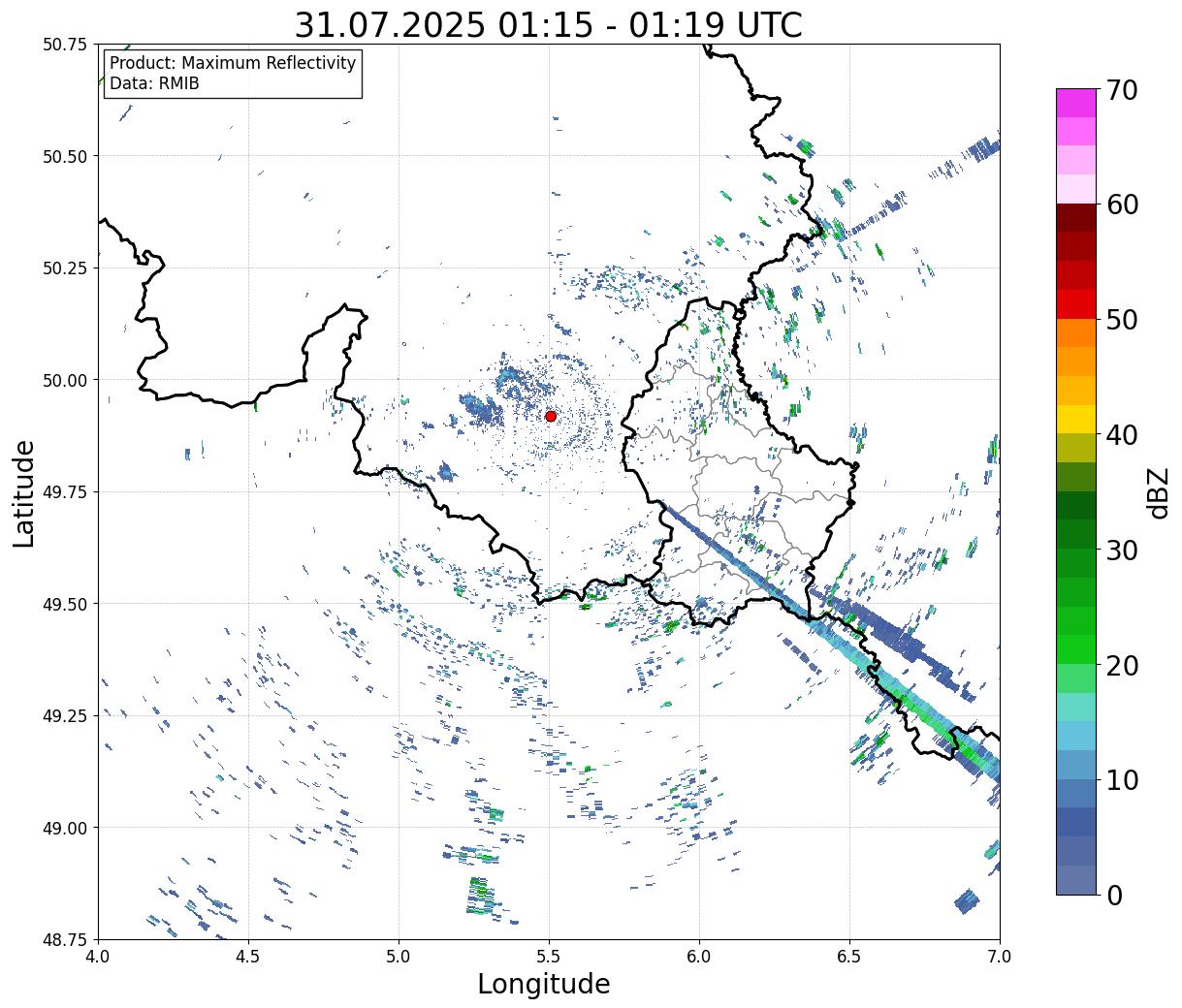Pick the dark green swatch above 30 dBZ
The width and height of the screenshot is (1182, 1008).
pyautogui.click(x=1076, y=505)
